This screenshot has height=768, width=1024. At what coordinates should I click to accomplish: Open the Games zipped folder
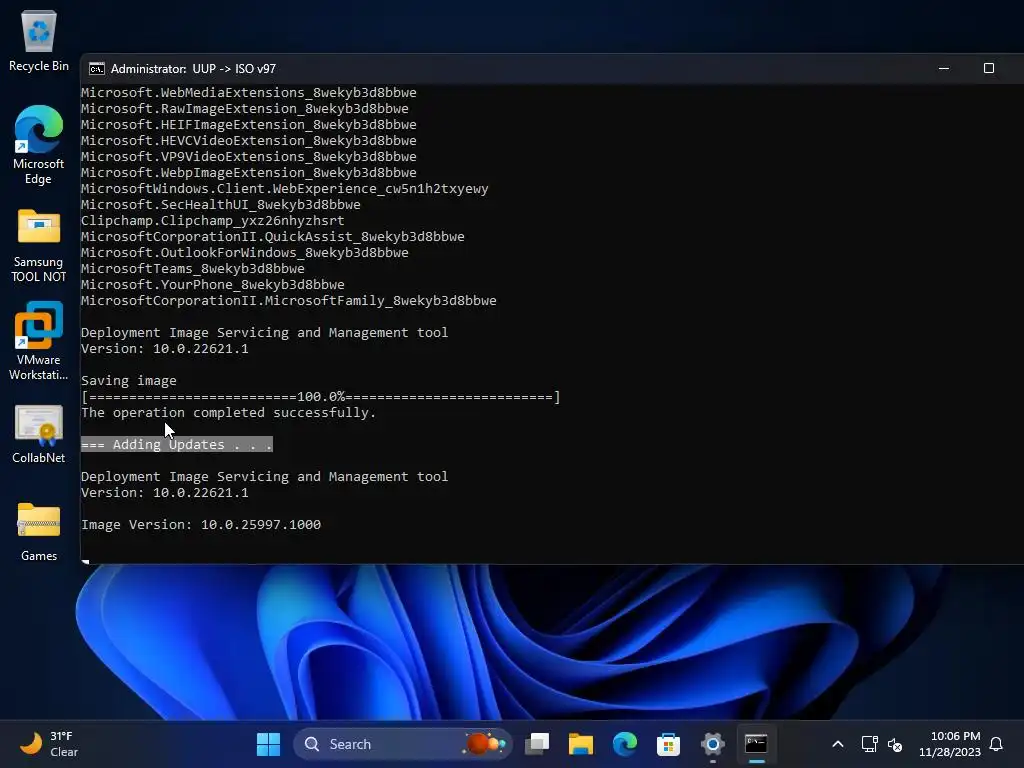tap(39, 532)
